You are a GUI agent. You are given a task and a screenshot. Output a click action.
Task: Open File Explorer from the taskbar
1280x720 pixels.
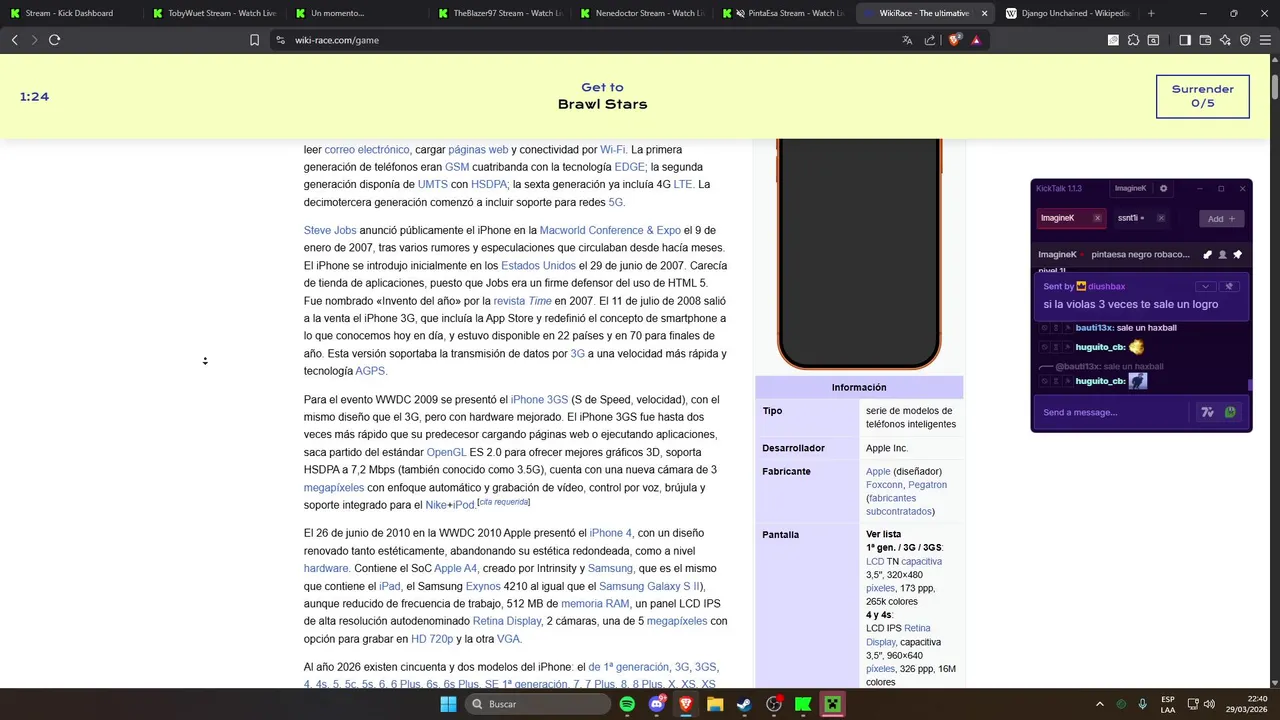click(715, 704)
